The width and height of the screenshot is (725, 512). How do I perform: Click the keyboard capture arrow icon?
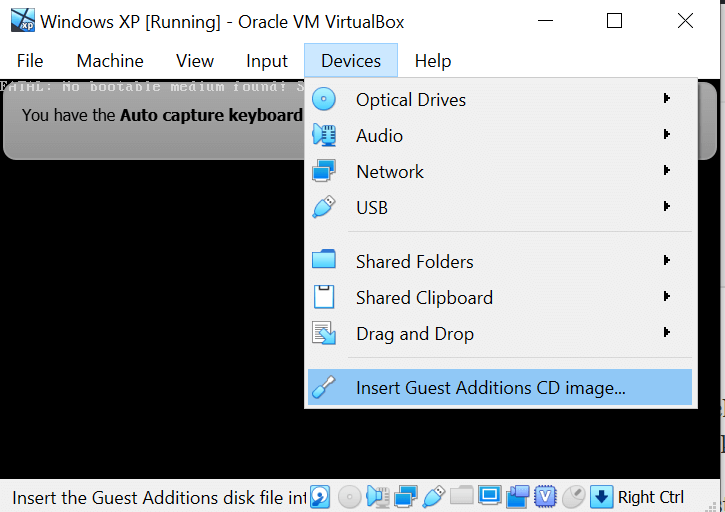(x=601, y=496)
